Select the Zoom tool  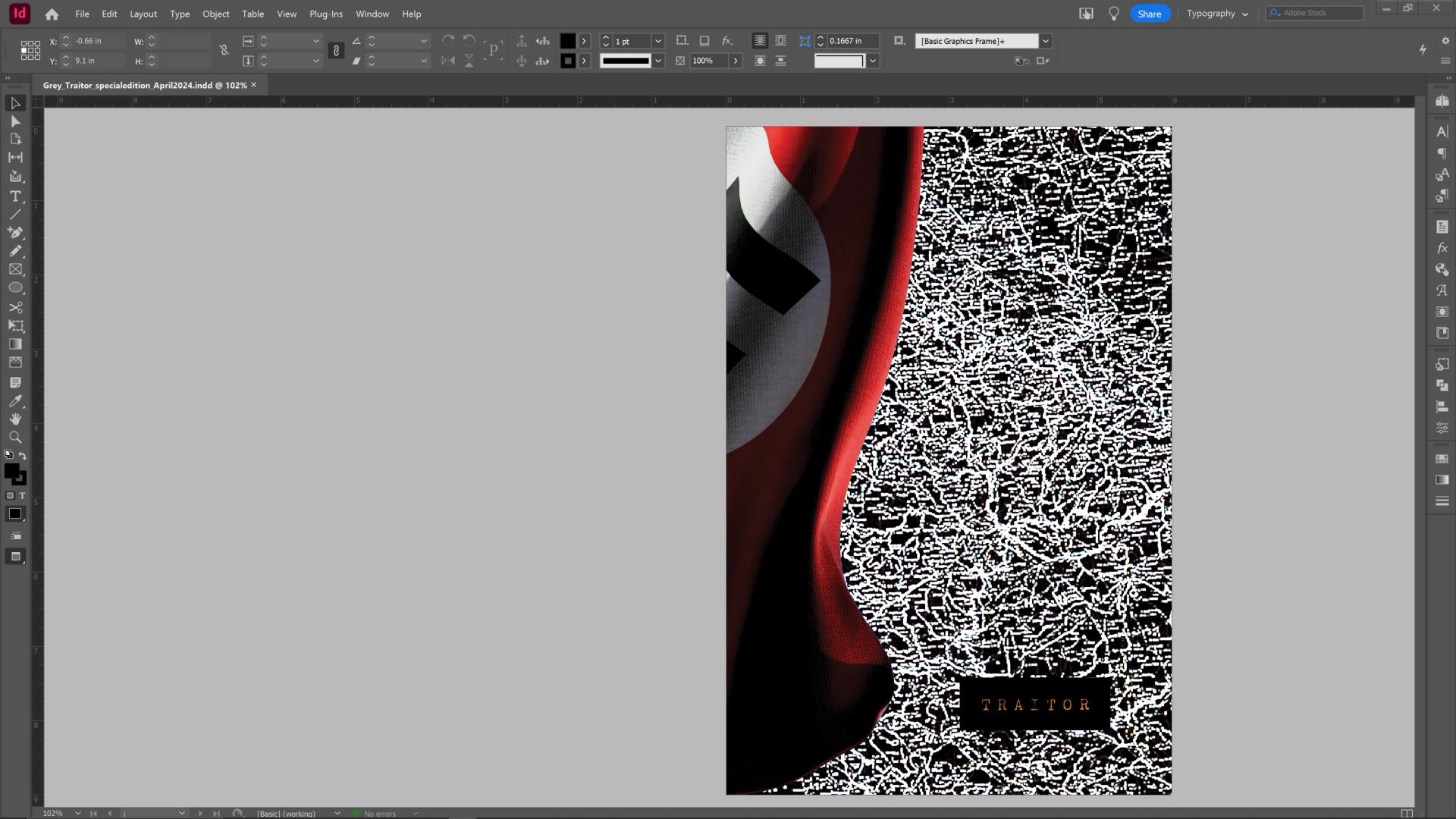[15, 438]
